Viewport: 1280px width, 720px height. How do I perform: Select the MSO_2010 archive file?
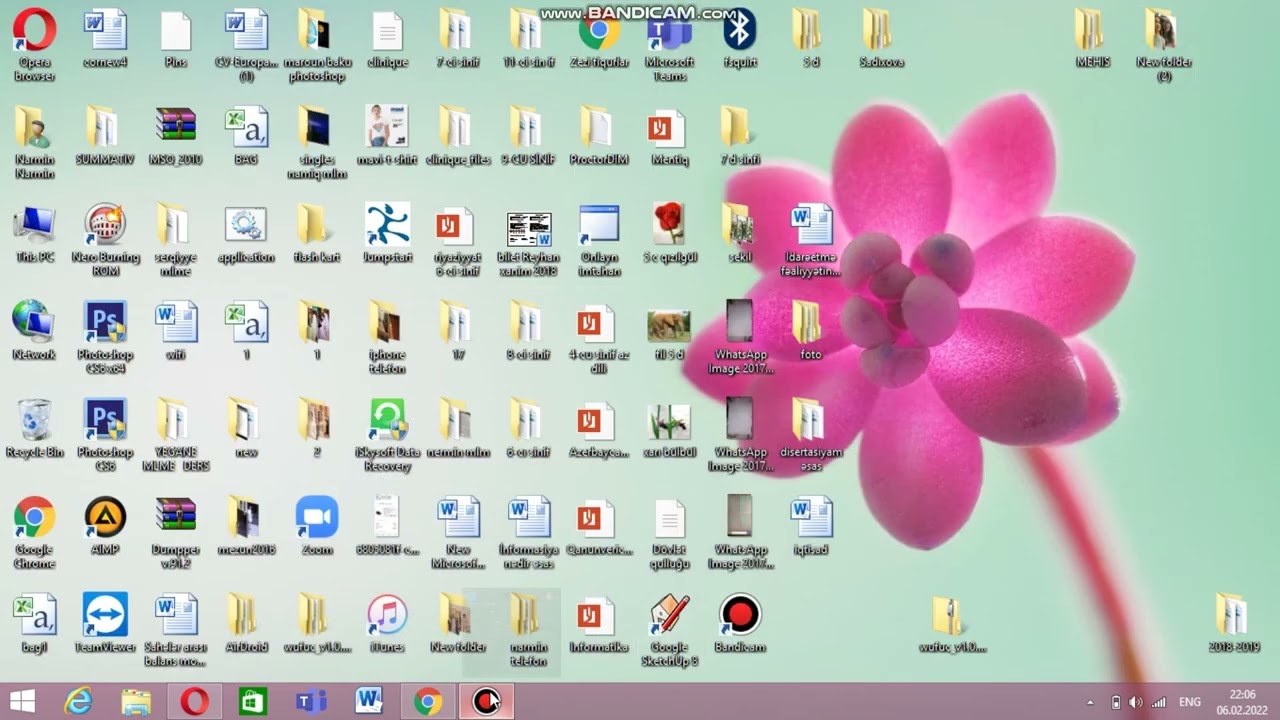175,135
